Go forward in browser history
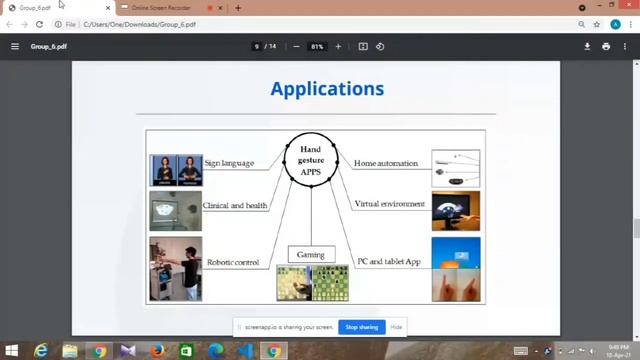 tap(24, 24)
